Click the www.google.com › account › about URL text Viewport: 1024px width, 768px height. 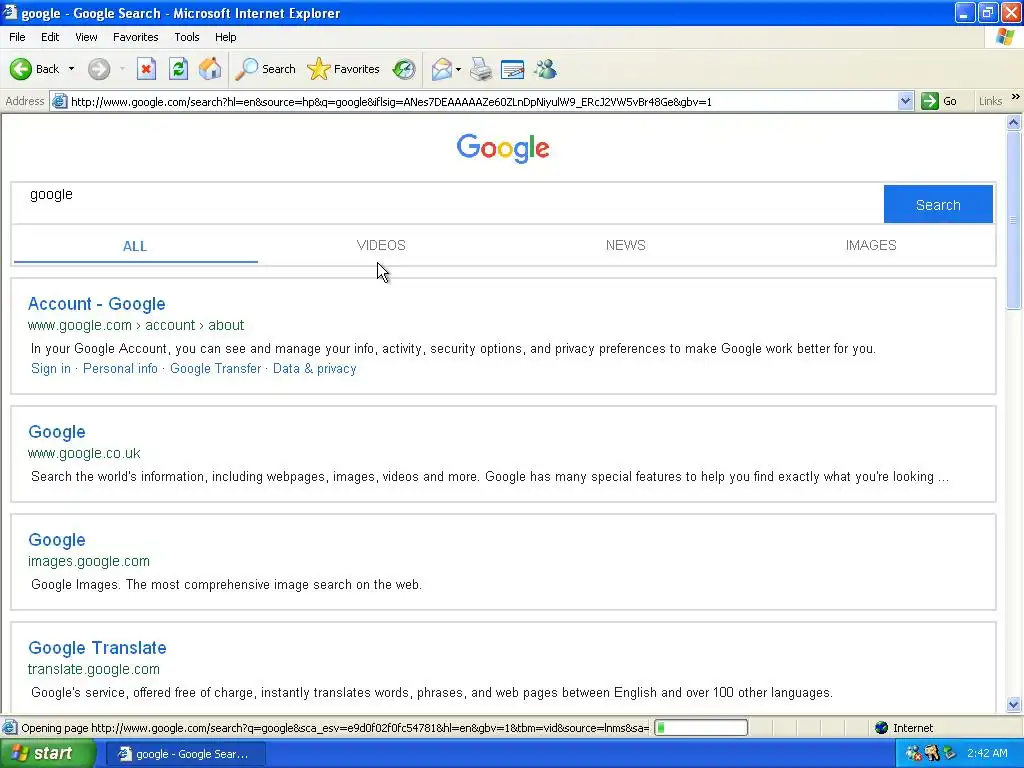[x=136, y=325]
